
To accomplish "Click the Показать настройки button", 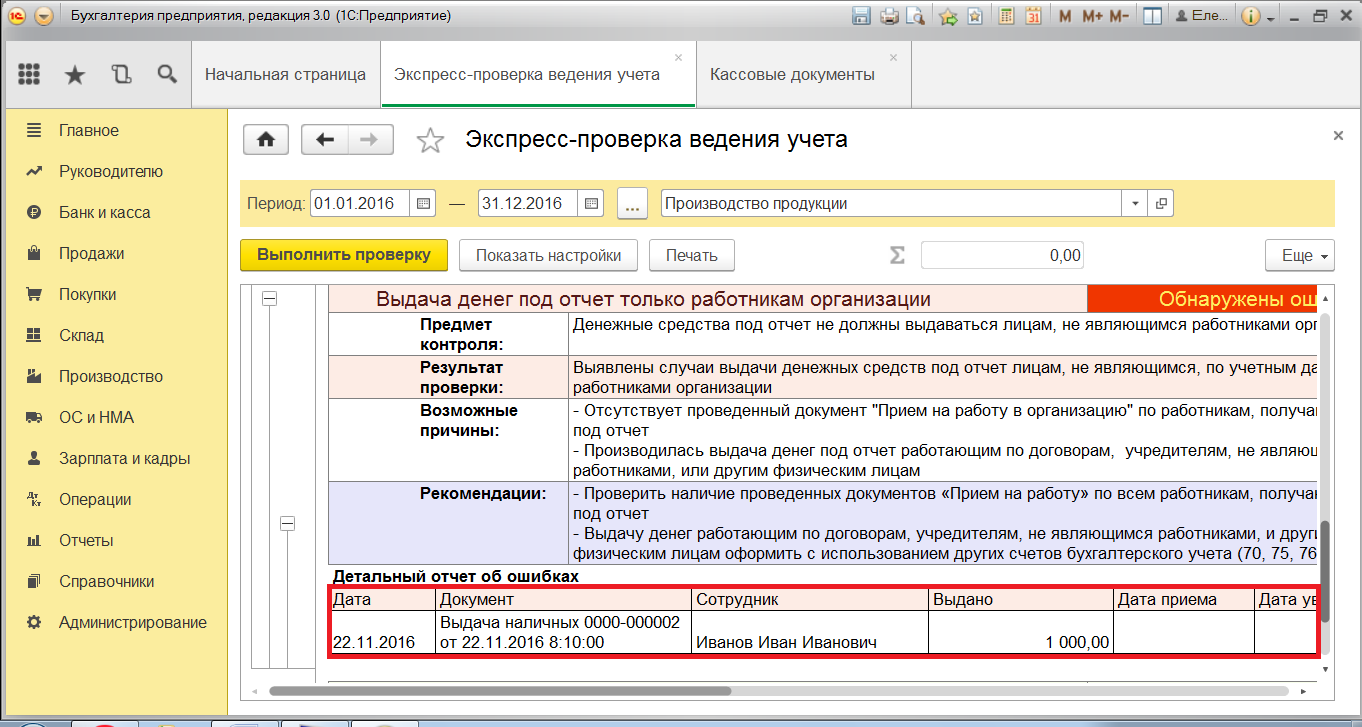I will 548,255.
